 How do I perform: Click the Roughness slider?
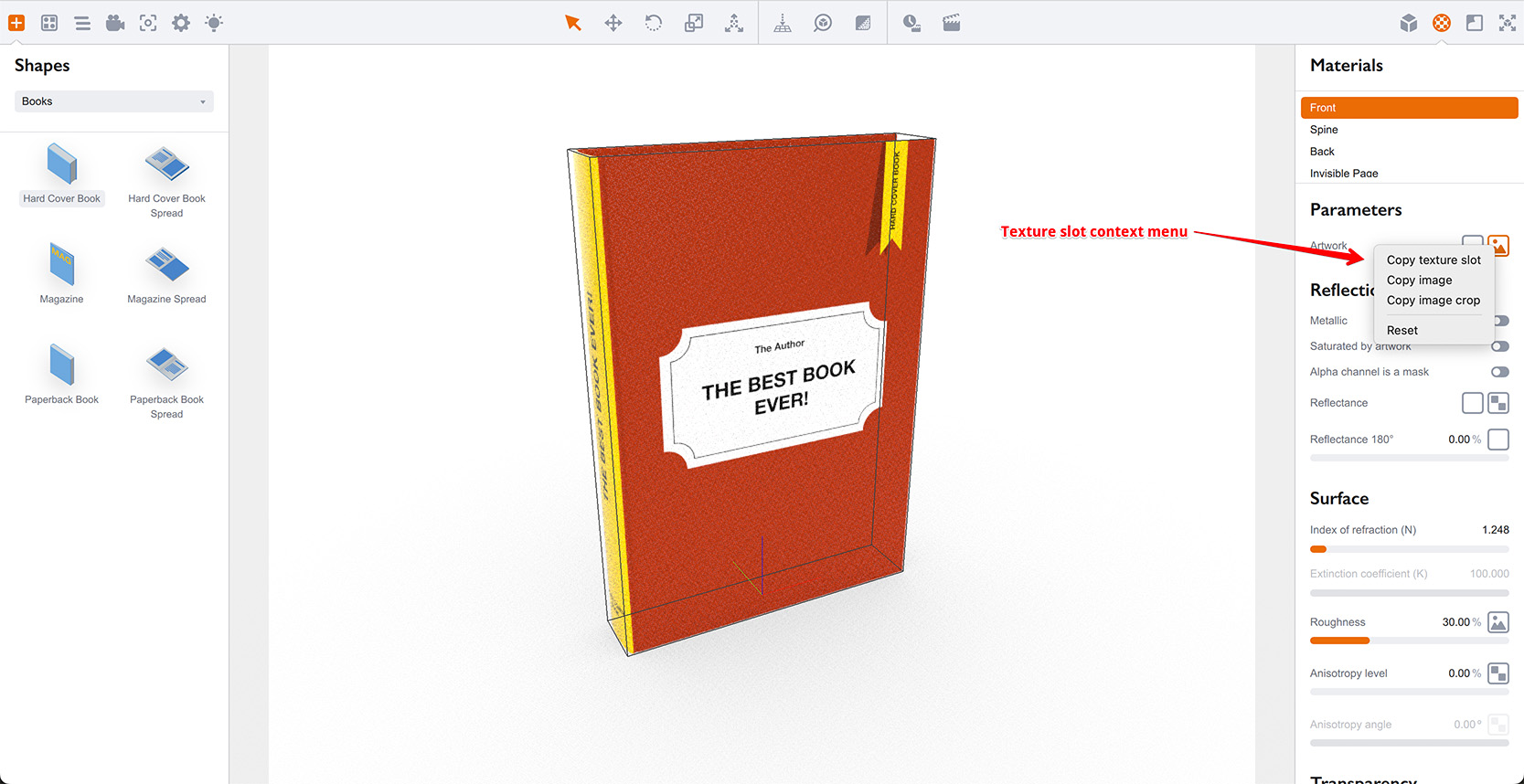(1409, 641)
